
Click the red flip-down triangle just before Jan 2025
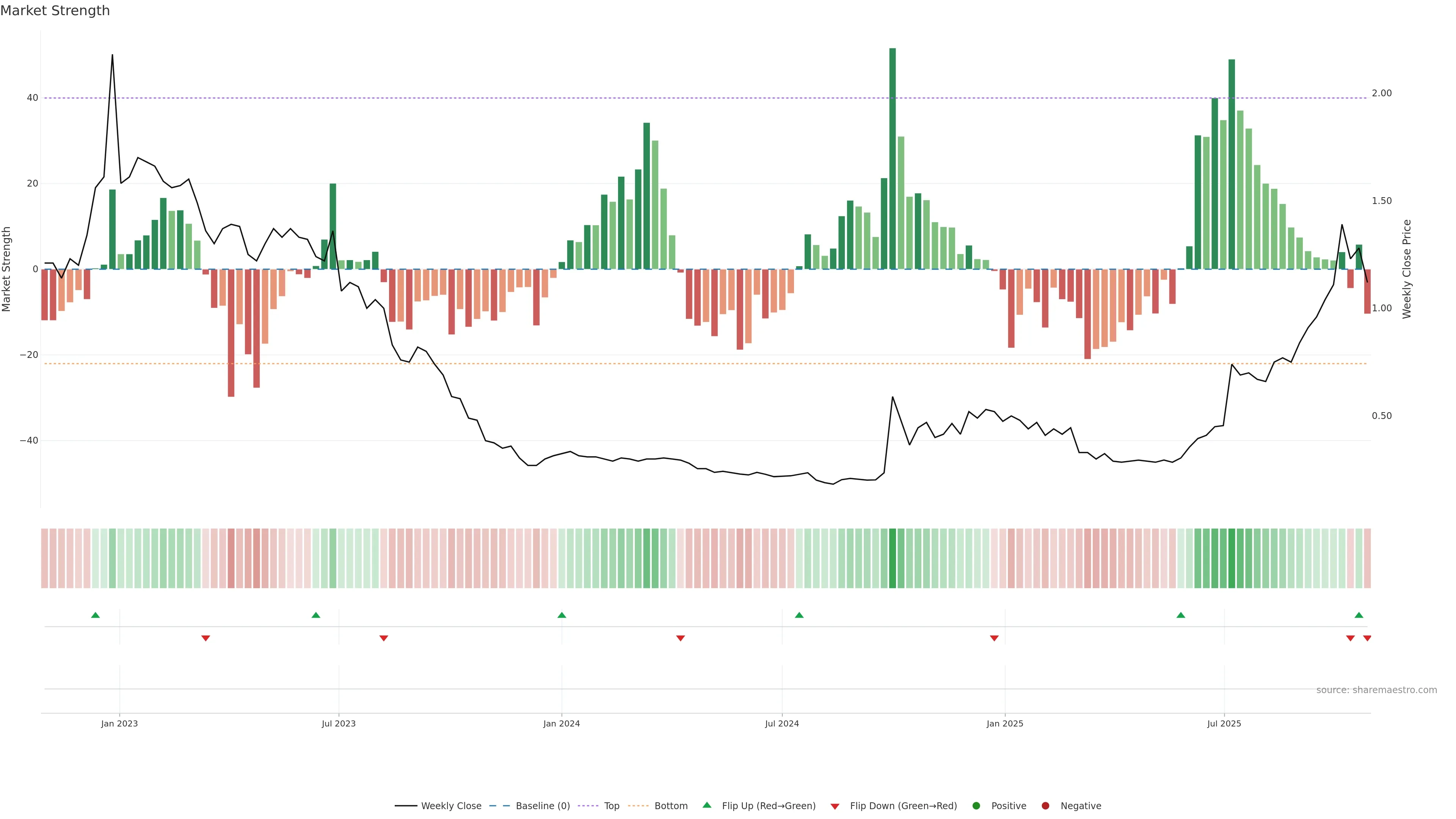994,638
